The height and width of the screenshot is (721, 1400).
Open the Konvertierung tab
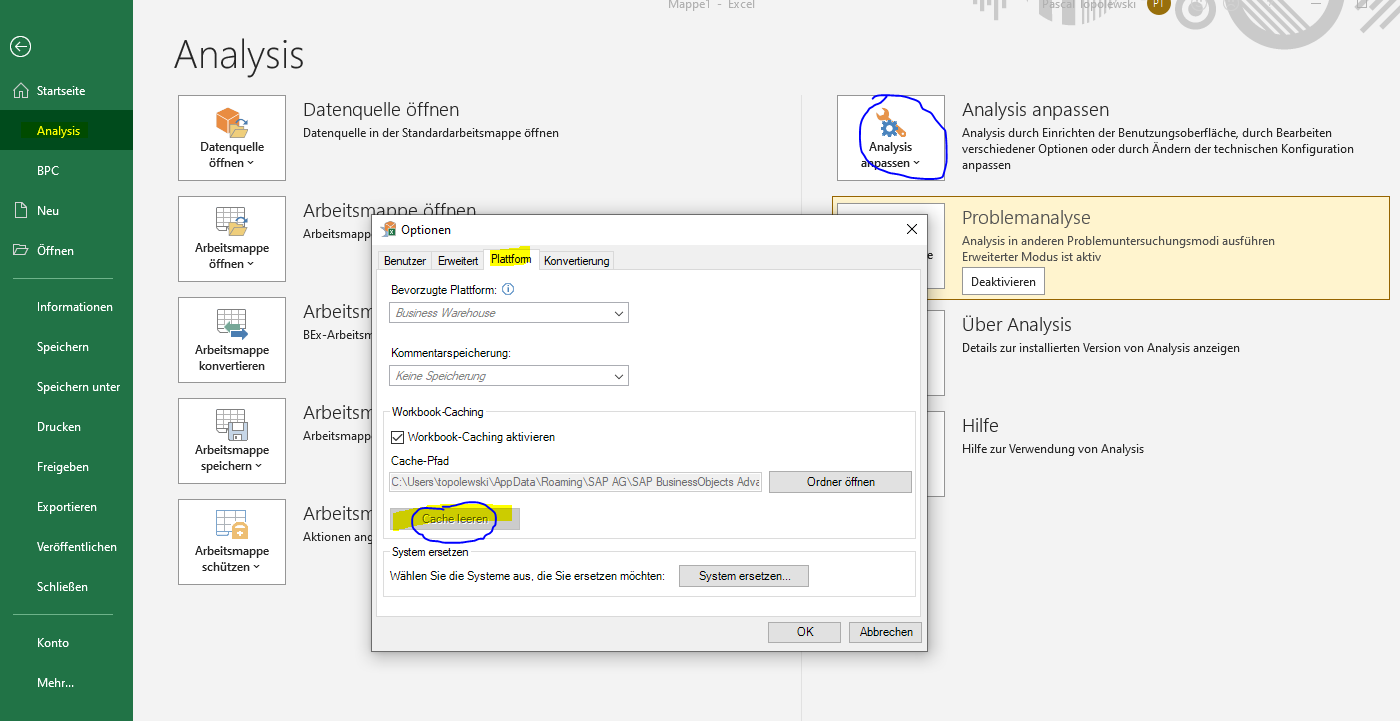pos(577,261)
